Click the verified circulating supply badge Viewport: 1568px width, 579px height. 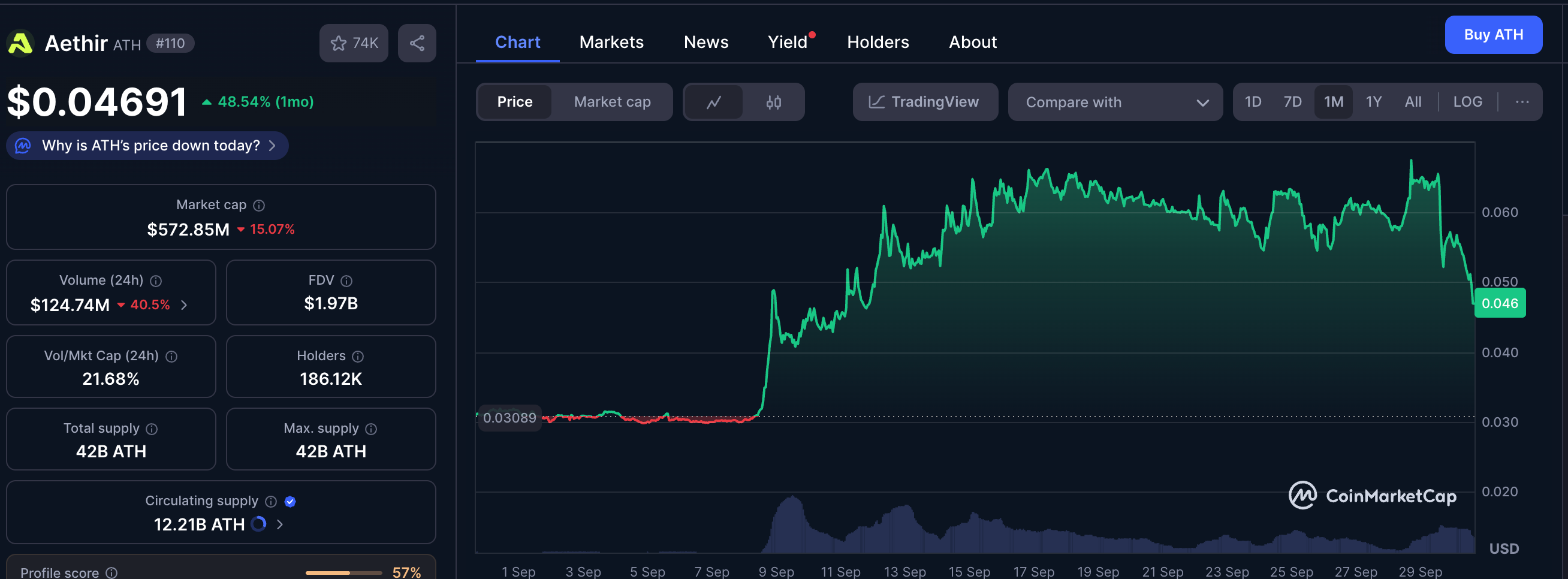click(290, 501)
